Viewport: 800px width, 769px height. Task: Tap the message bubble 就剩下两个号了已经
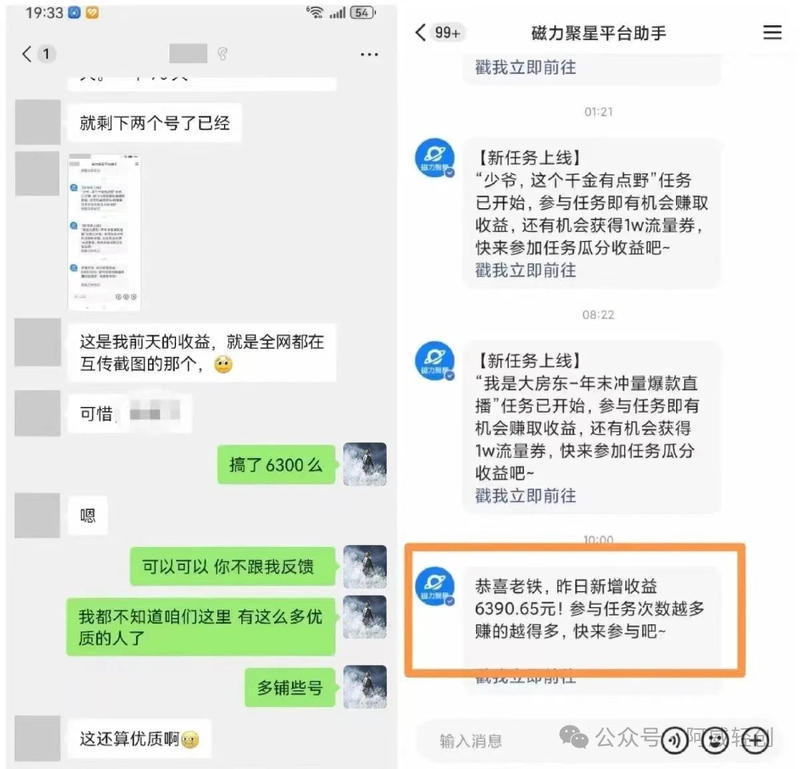coord(155,123)
